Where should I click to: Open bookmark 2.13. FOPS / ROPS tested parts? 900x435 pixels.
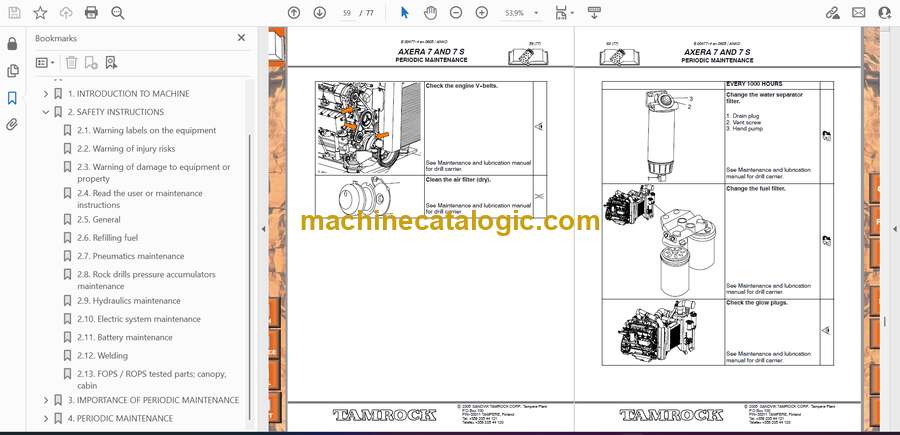click(152, 380)
